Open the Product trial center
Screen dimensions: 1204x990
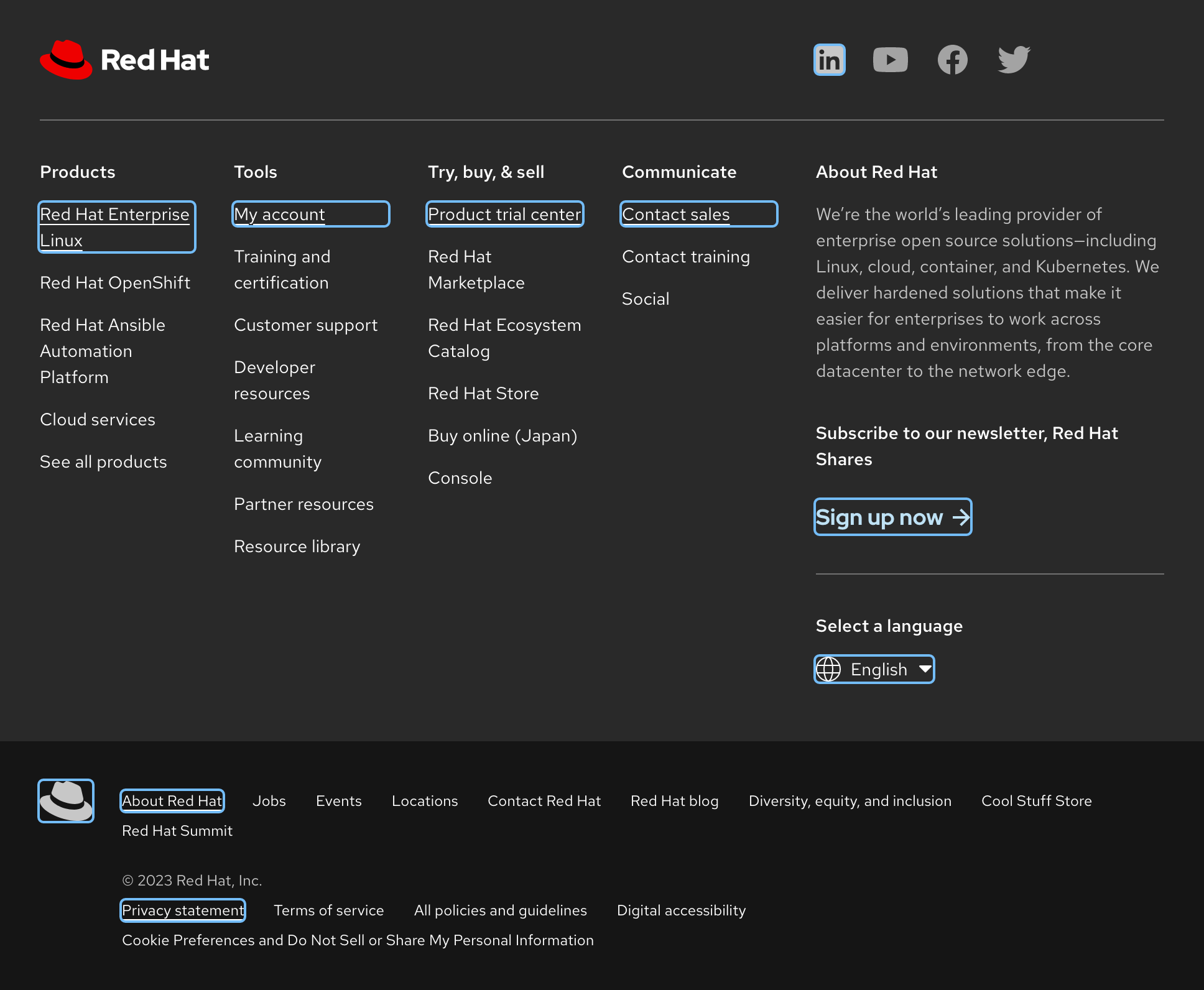click(504, 214)
